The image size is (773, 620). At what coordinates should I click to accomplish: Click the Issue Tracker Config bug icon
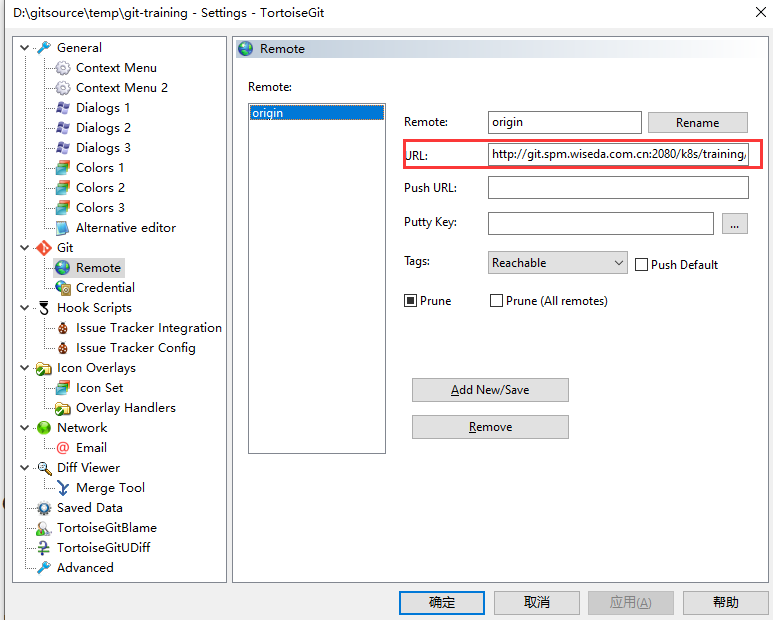tap(63, 348)
